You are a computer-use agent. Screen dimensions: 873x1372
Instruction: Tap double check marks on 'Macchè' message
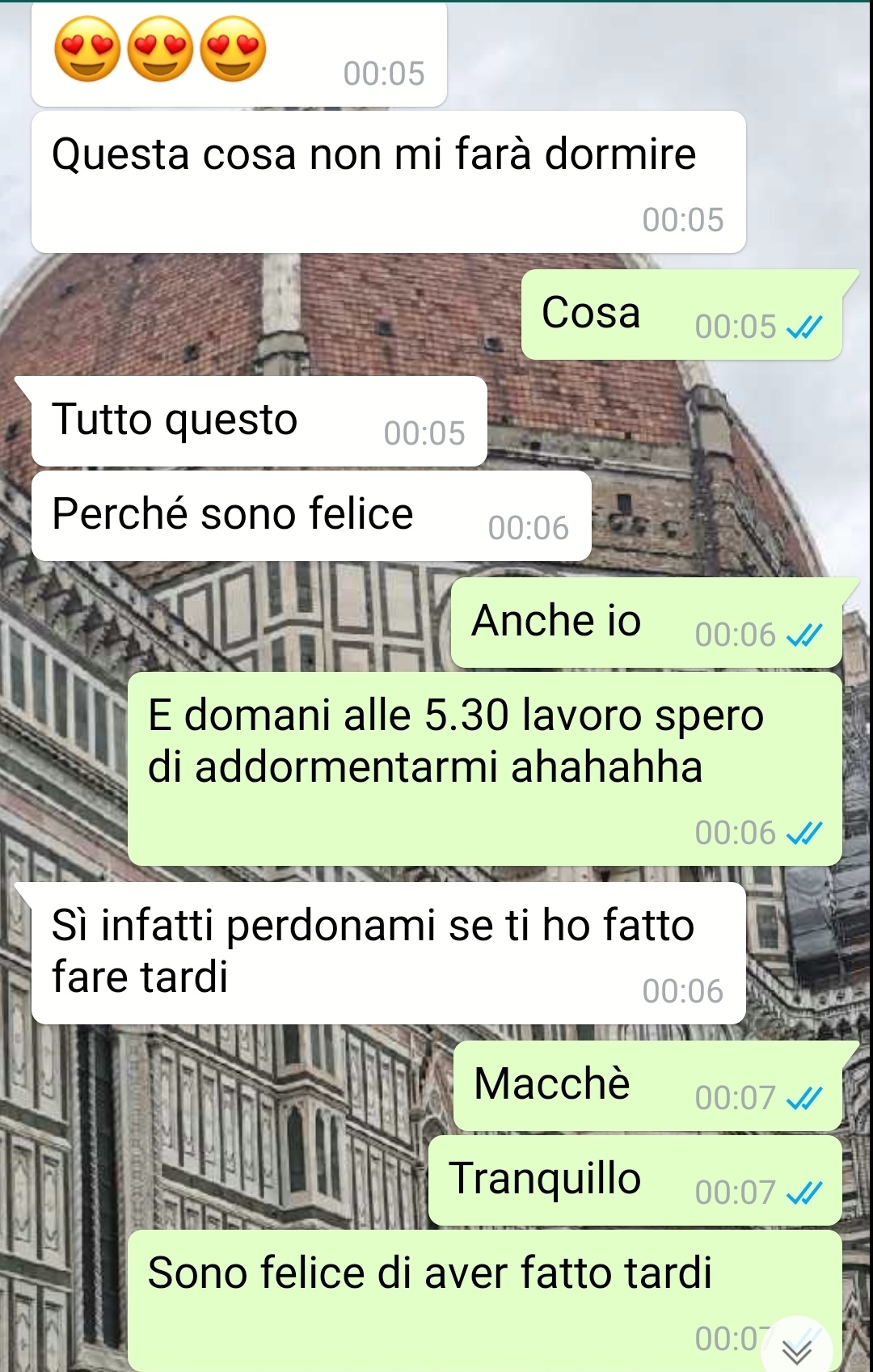point(804,1099)
